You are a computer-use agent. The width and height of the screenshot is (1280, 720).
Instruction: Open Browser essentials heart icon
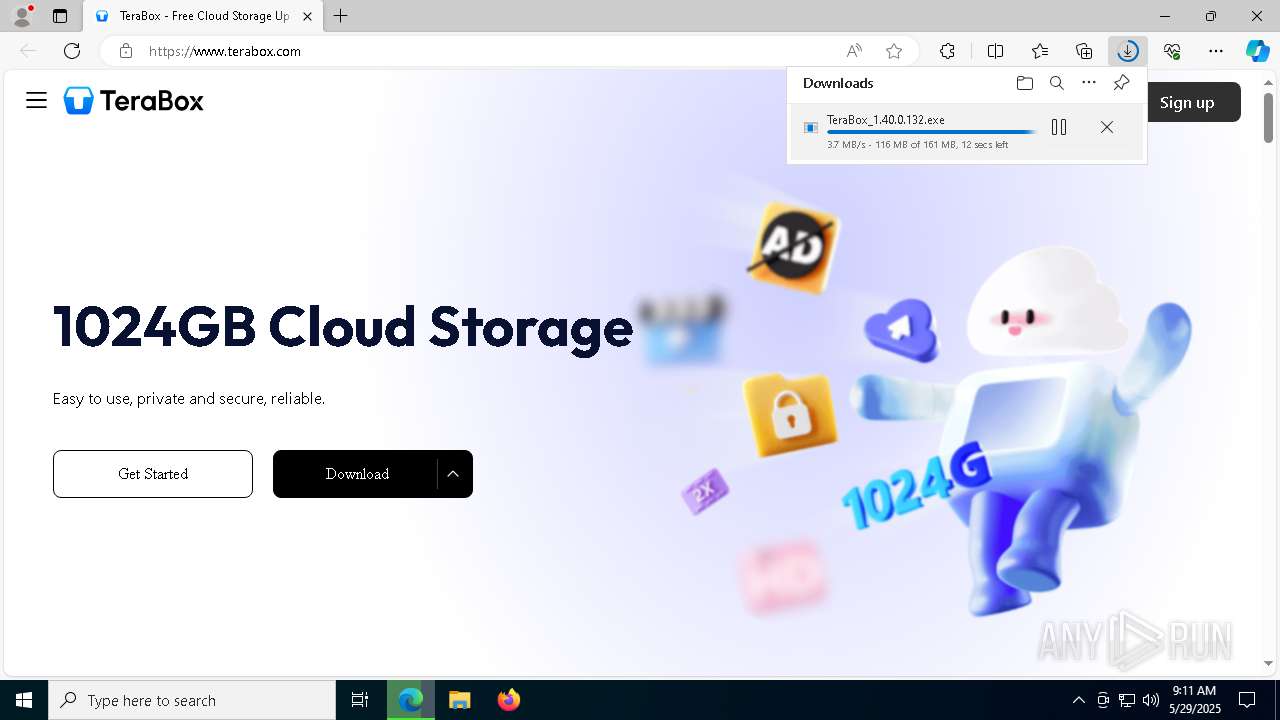click(x=1172, y=51)
